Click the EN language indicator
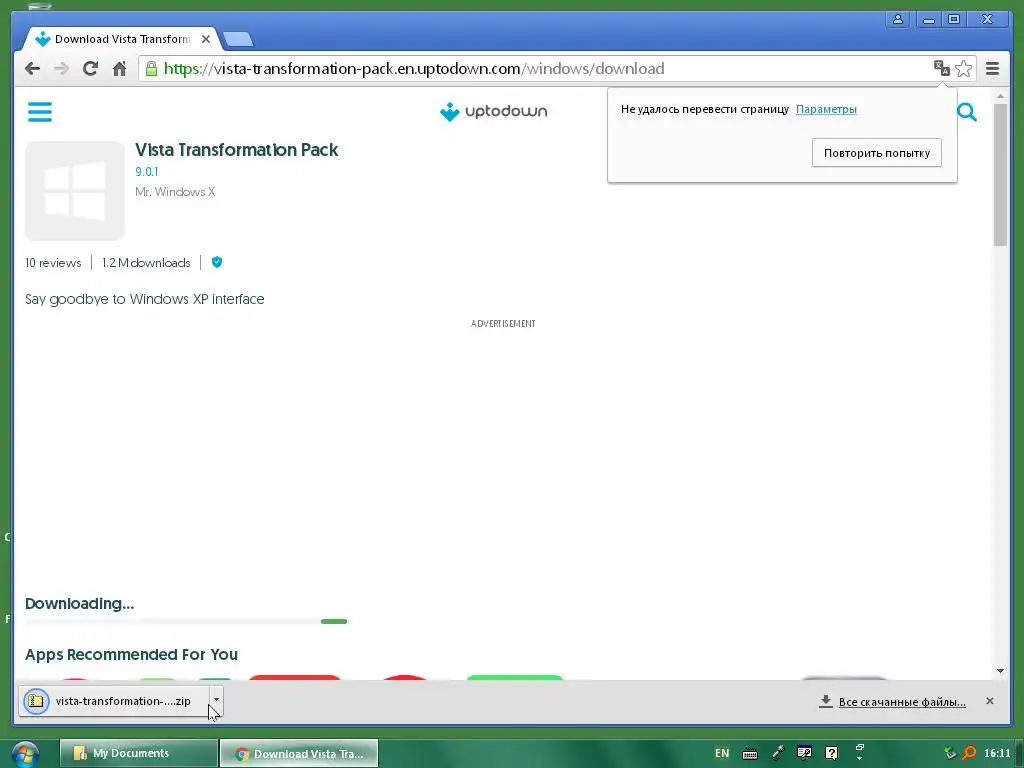1024x768 pixels. coord(722,753)
